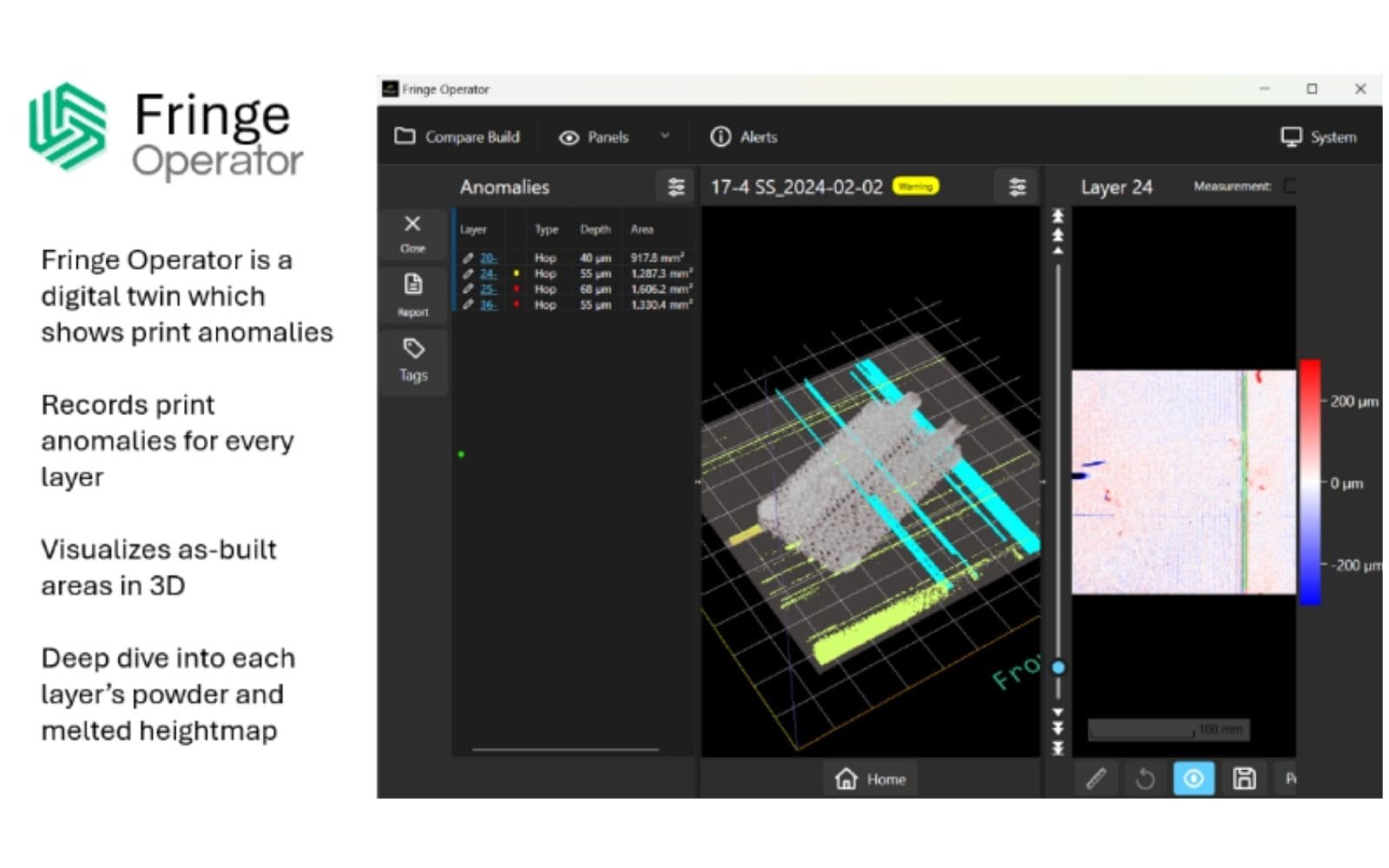Maximize the Fringe Operator window
This screenshot has height=868, width=1389.
(x=1312, y=89)
